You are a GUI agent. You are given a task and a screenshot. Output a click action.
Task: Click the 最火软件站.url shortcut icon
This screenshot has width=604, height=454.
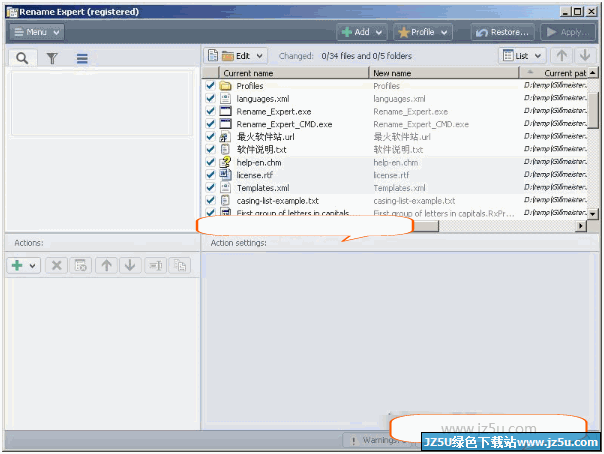coord(225,136)
